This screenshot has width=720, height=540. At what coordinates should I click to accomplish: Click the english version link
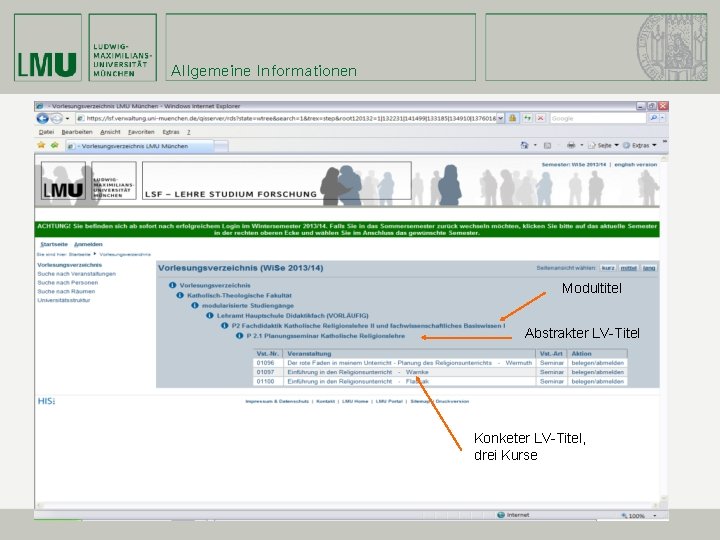[x=636, y=164]
